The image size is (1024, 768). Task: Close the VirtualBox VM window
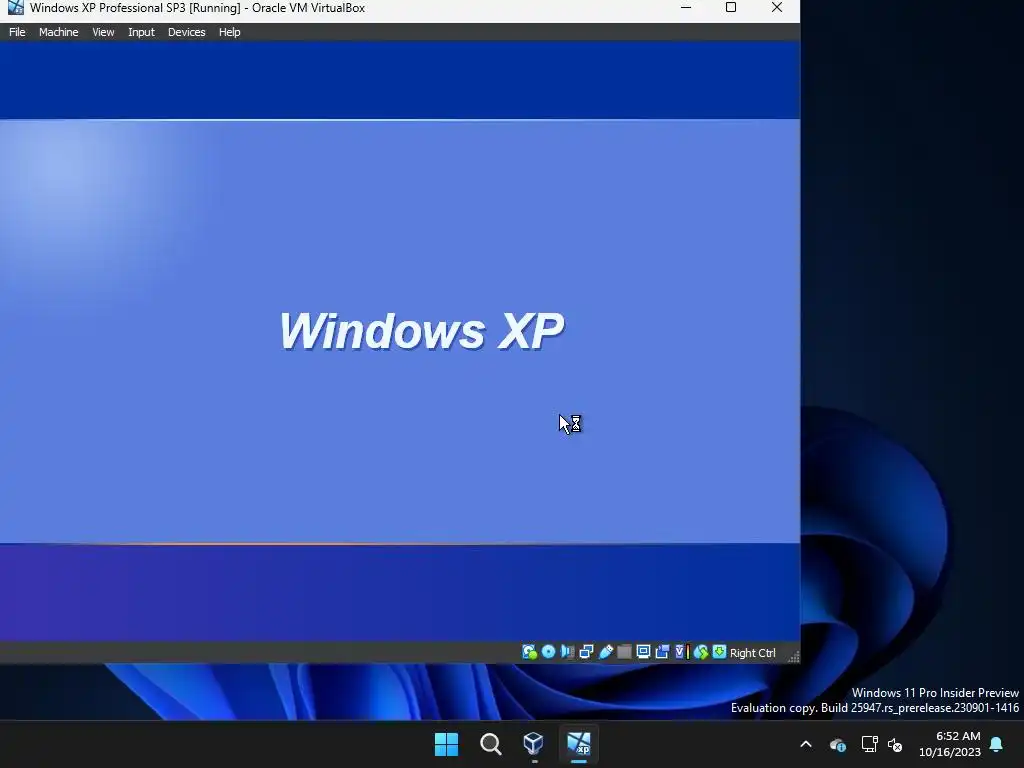pos(776,8)
